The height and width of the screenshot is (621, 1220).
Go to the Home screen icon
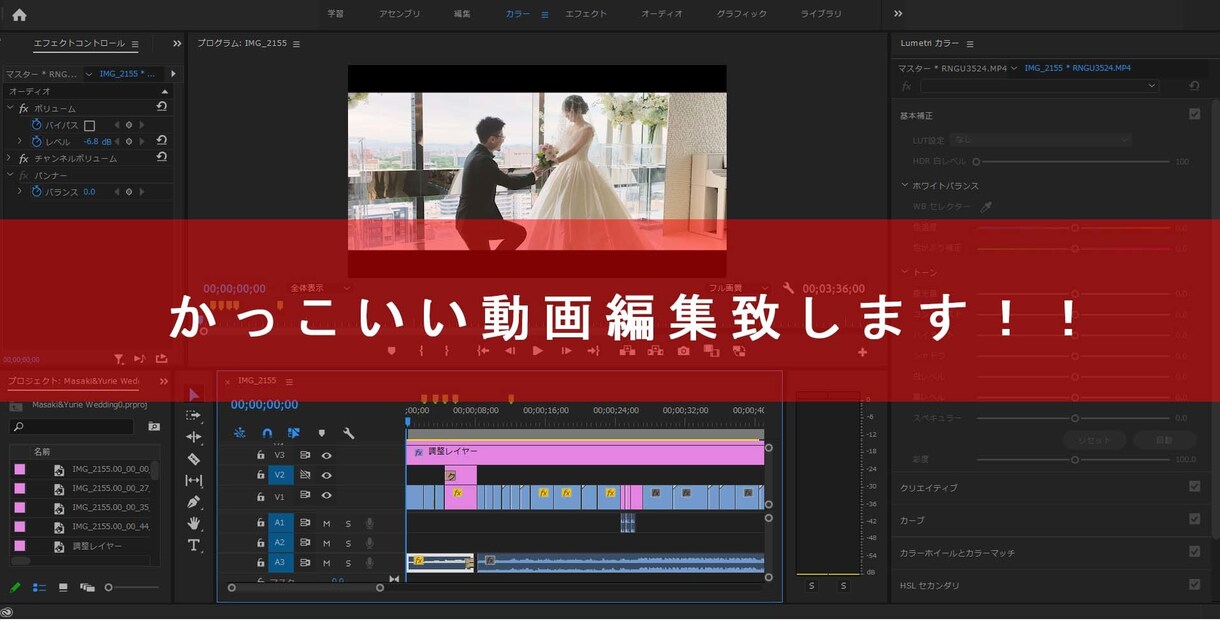point(19,14)
